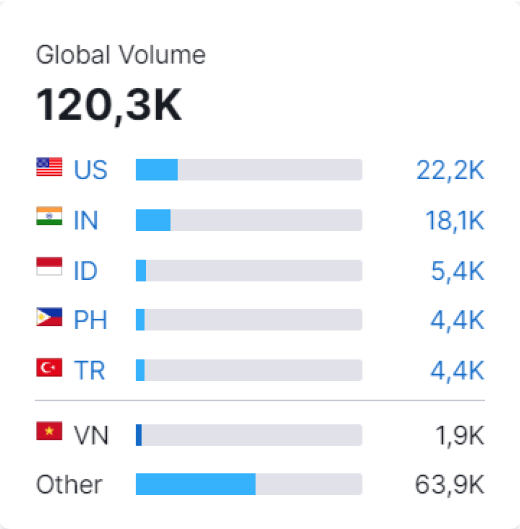This screenshot has height=529, width=520.
Task: Click the Philippines flag icon
Action: (x=49, y=316)
